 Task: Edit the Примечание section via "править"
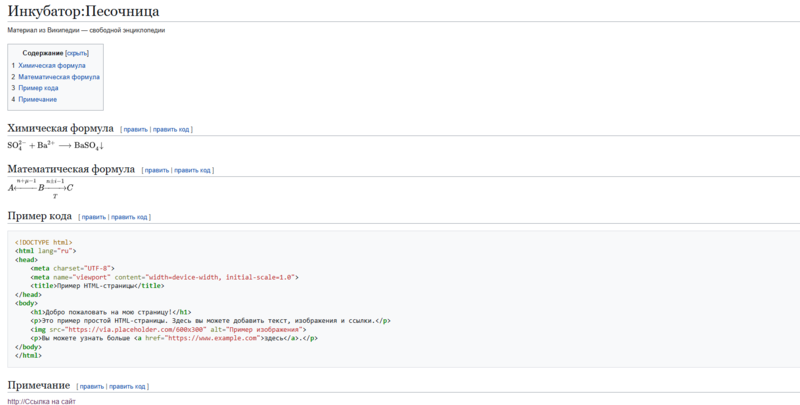(91, 386)
